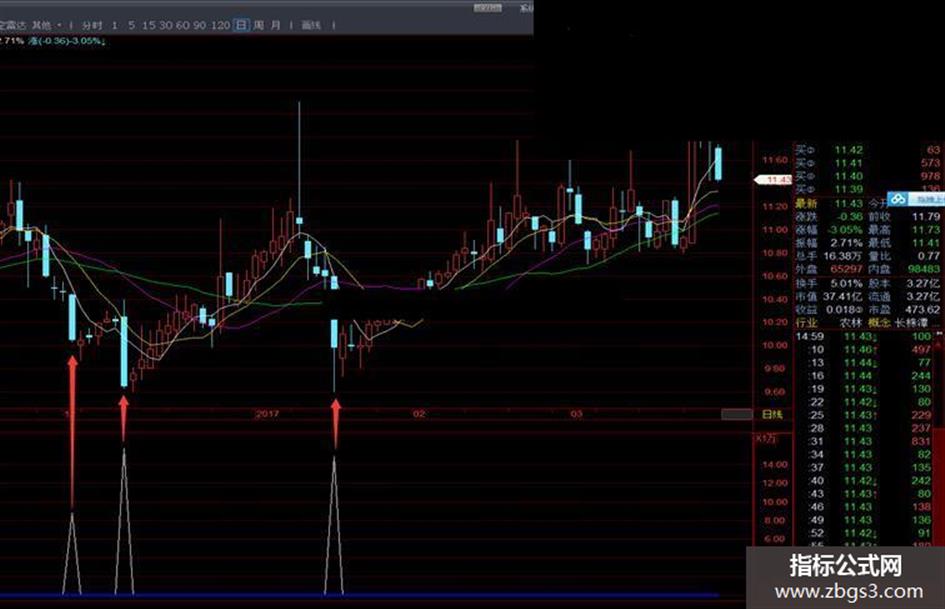Click the 市值 value 37.41亿

click(x=843, y=296)
